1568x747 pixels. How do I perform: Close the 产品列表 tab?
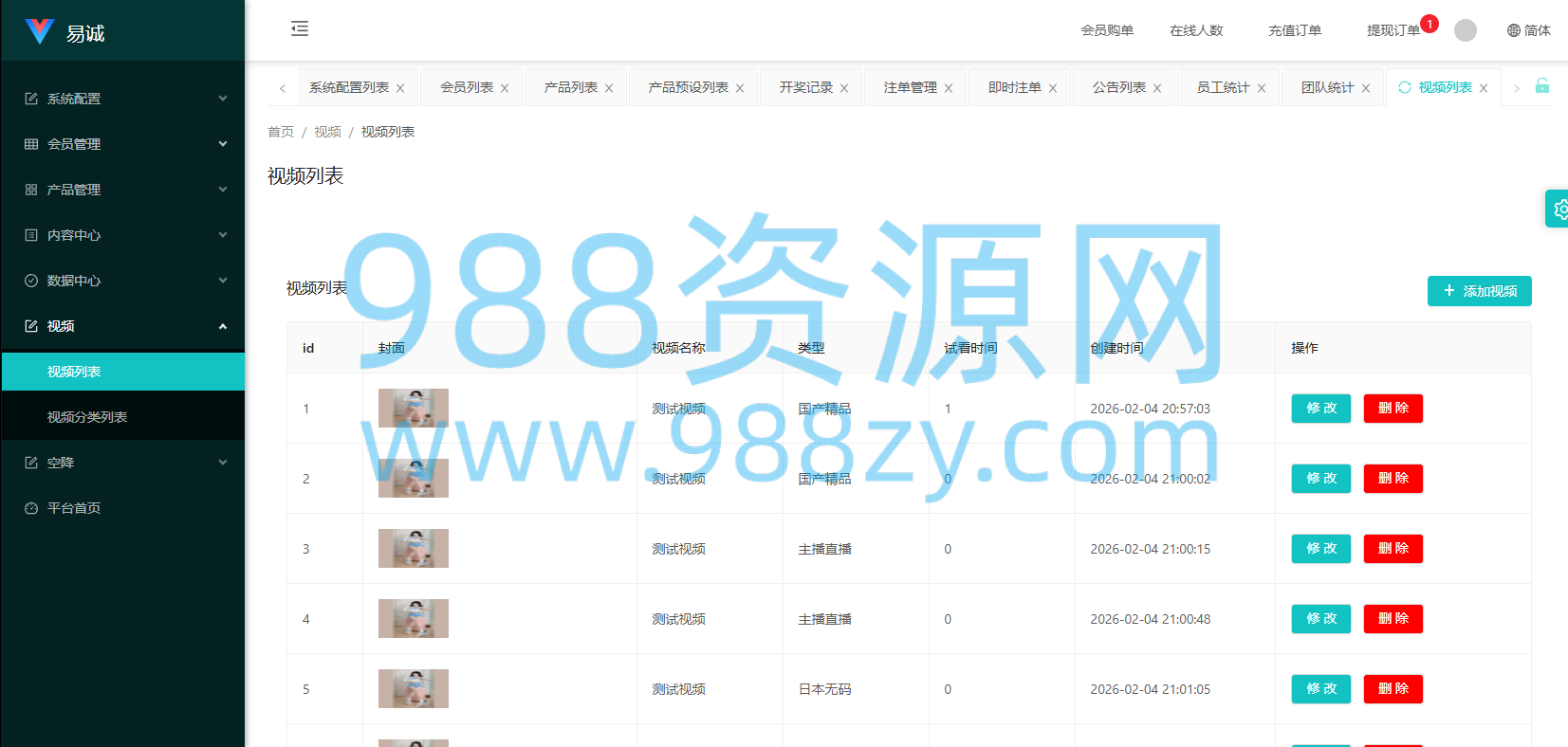click(x=609, y=88)
